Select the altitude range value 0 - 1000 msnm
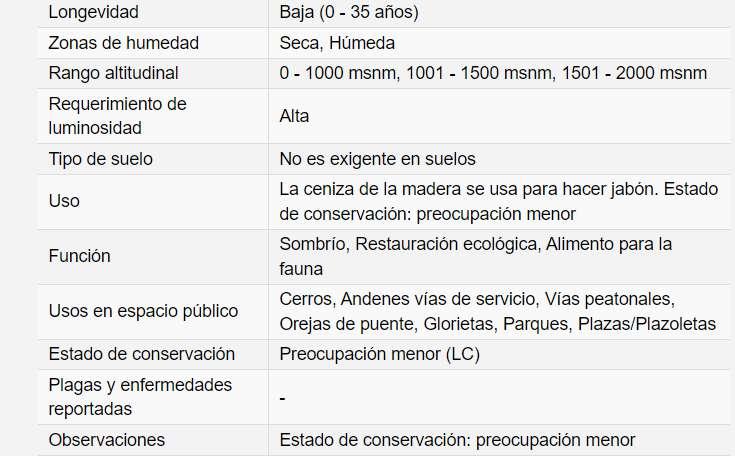This screenshot has height=456, width=735. point(335,73)
